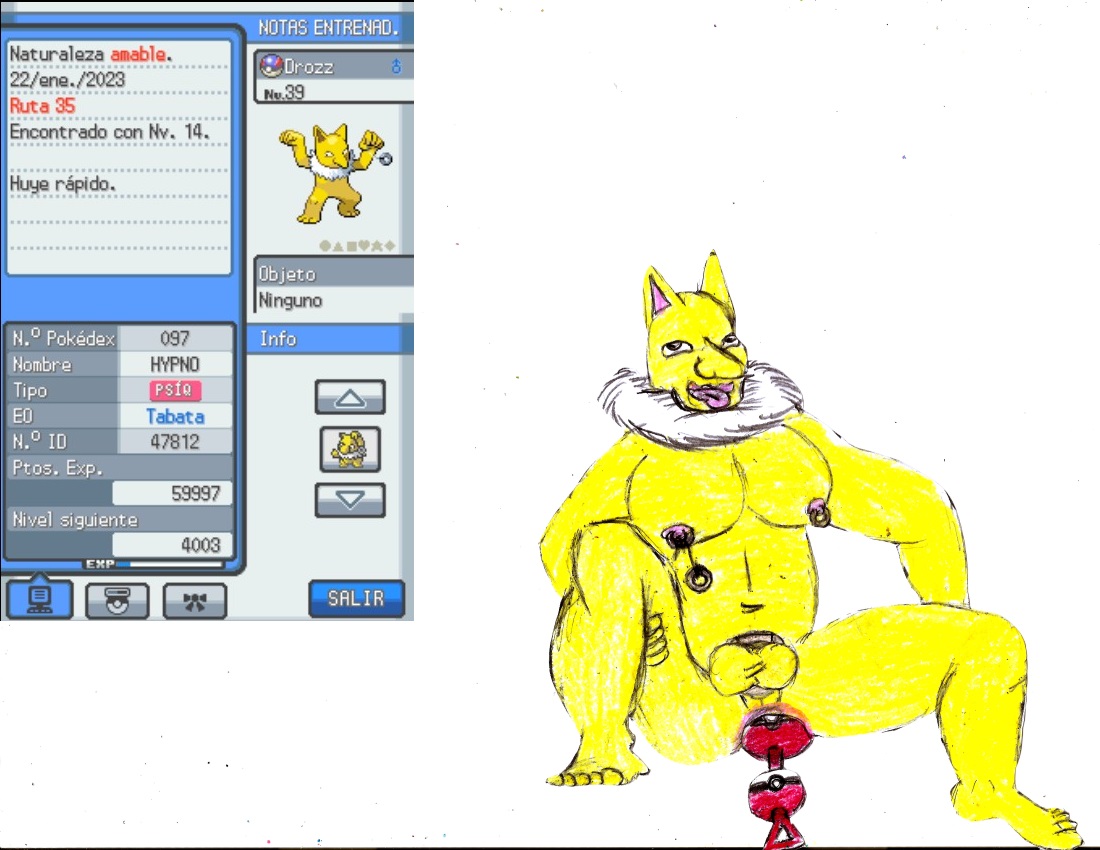This screenshot has width=1100, height=850.
Task: Go to next Pokémon with down arrow
Action: tap(350, 500)
